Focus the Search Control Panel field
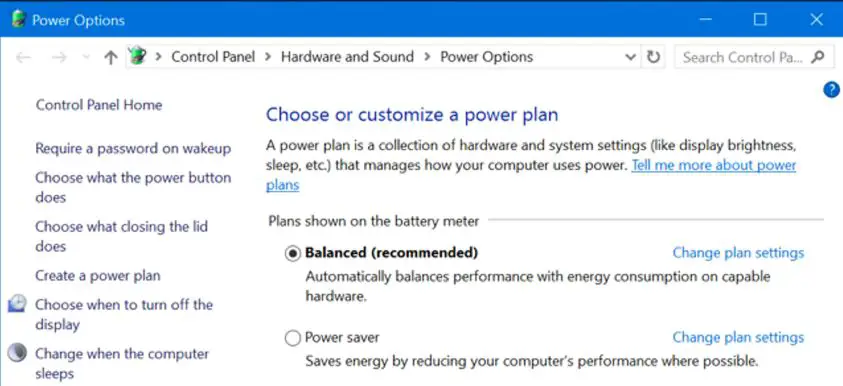The width and height of the screenshot is (843, 386). coord(743,57)
